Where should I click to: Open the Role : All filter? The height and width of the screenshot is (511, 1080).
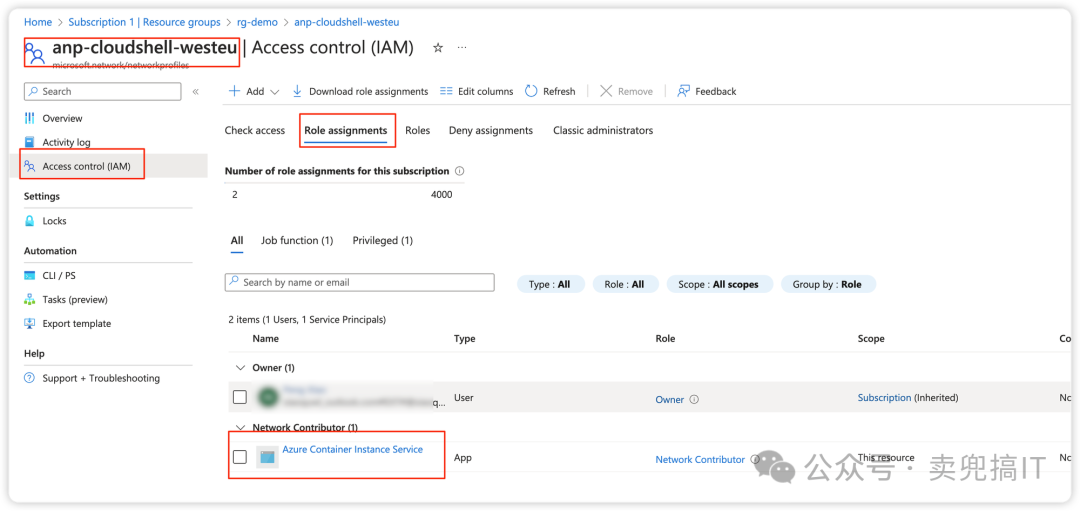coord(625,284)
